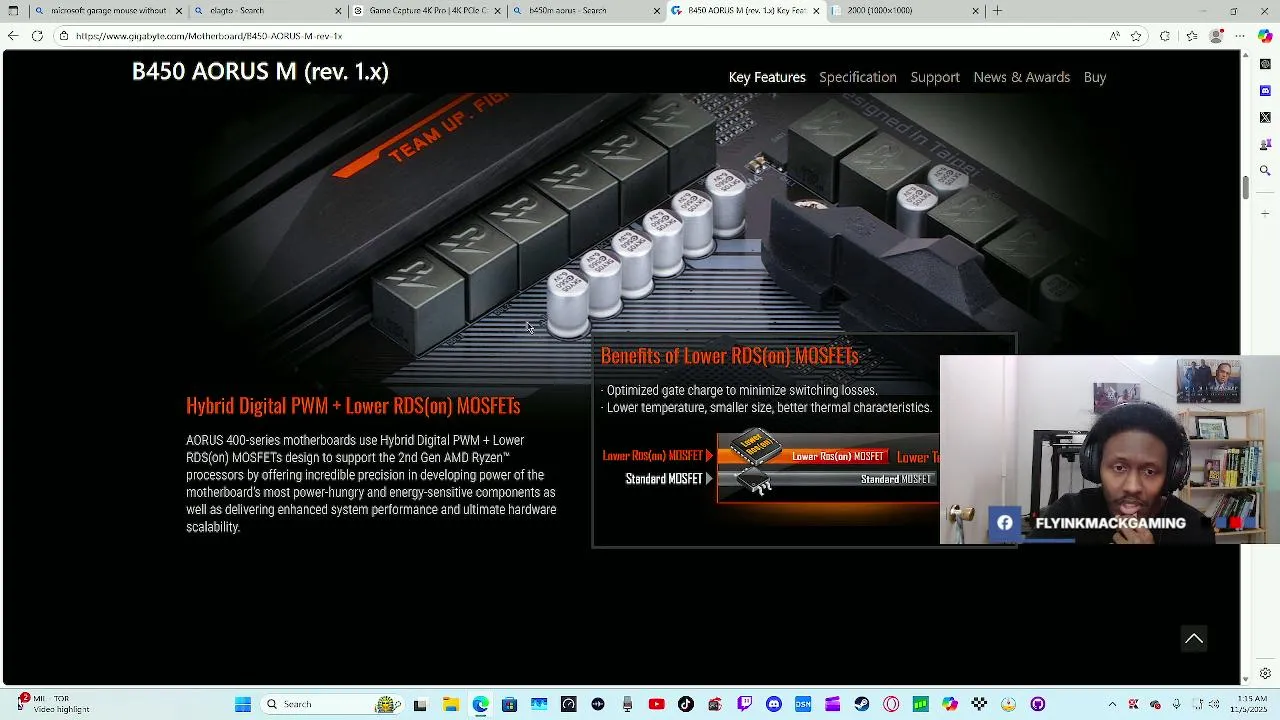Click the Facebook icon on webcam overlay
Screen dimensions: 1280x720
(1004, 523)
